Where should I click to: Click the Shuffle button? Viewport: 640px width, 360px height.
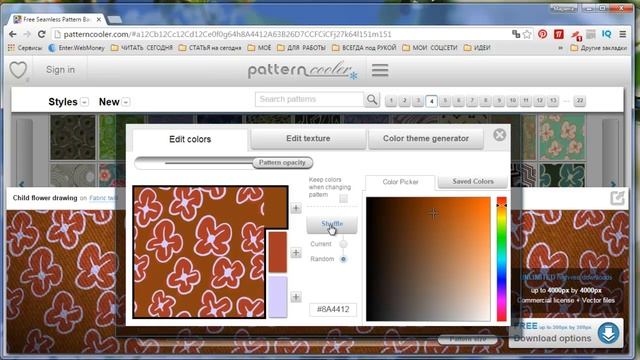[332, 224]
